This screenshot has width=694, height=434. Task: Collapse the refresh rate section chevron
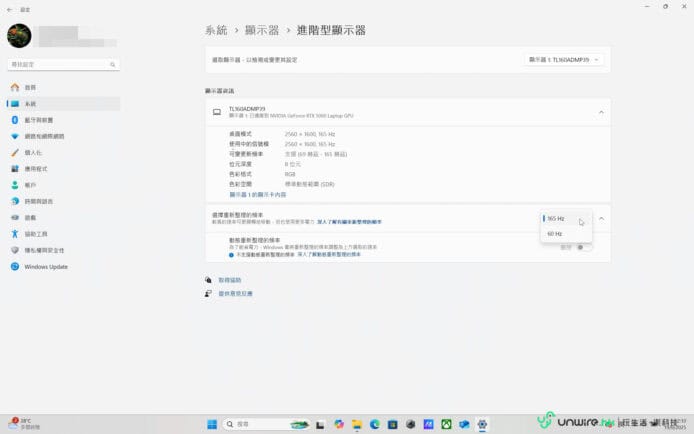tap(601, 218)
